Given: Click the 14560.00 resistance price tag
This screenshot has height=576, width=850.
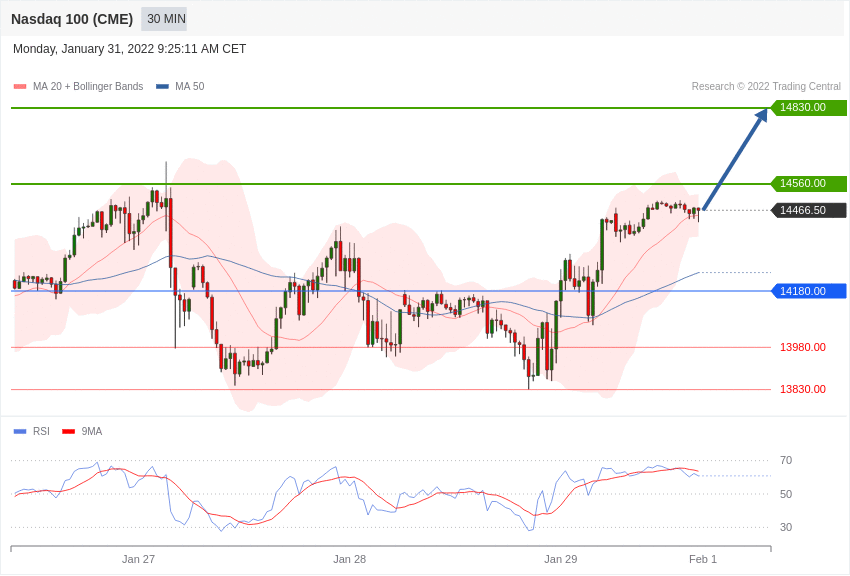Looking at the screenshot, I should [x=808, y=183].
